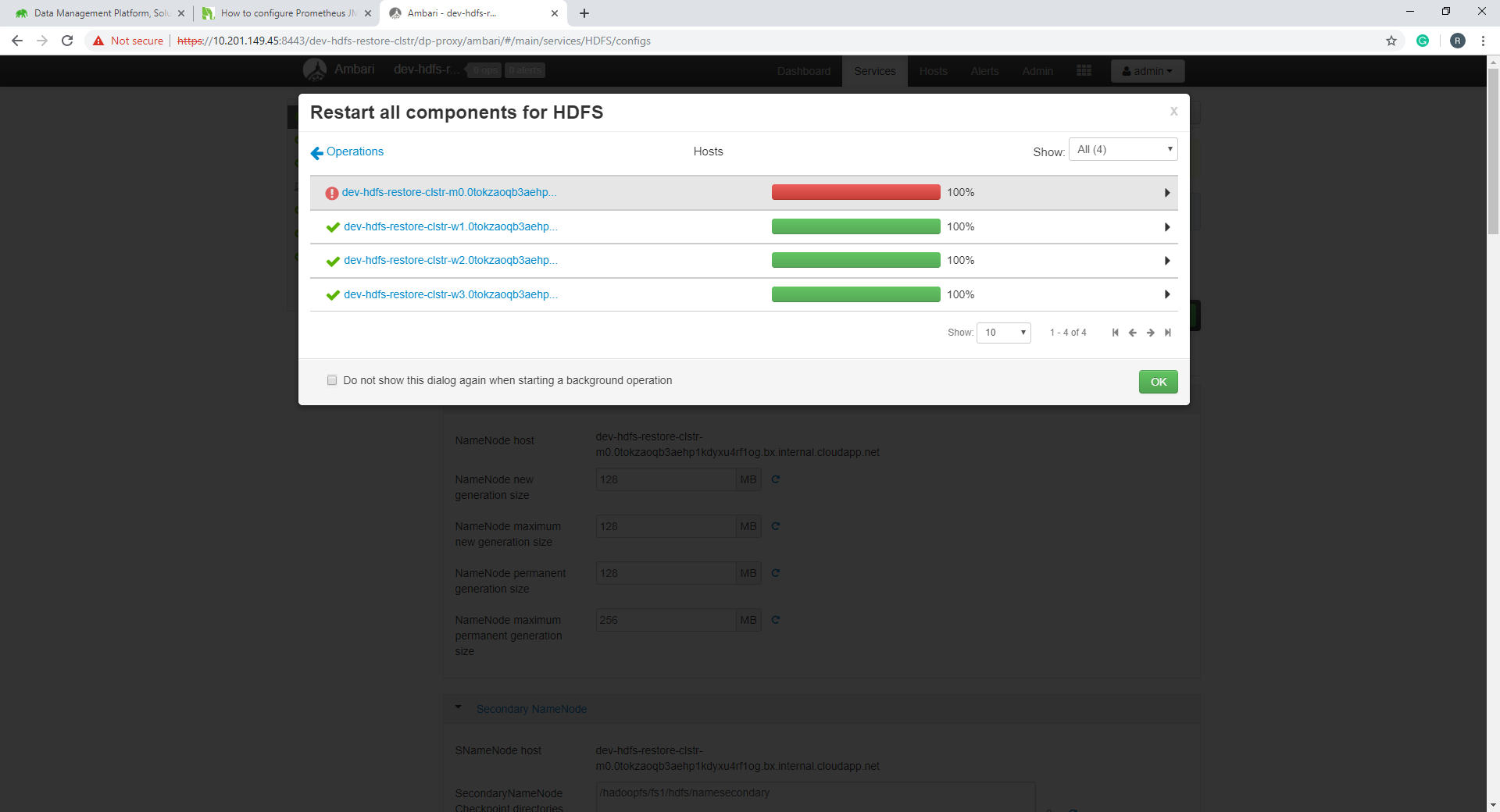Click the green checkmark beside dev-hdfs-restore-clstr-w1
The image size is (1500, 812).
(333, 227)
